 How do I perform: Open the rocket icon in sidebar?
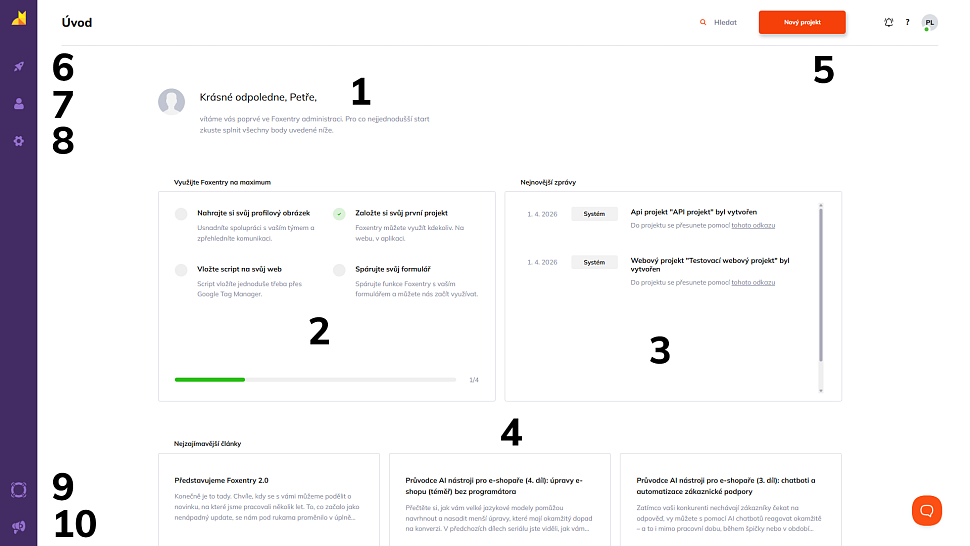point(19,66)
